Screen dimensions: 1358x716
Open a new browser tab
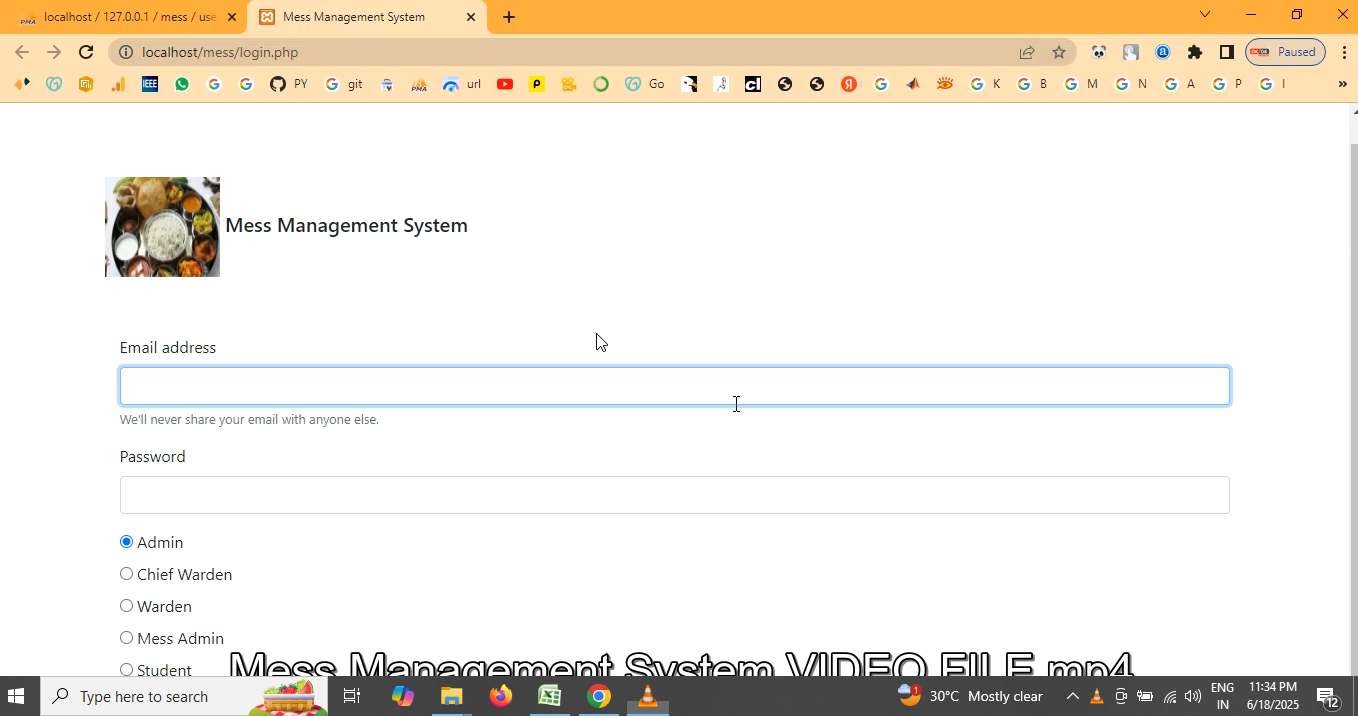[509, 17]
